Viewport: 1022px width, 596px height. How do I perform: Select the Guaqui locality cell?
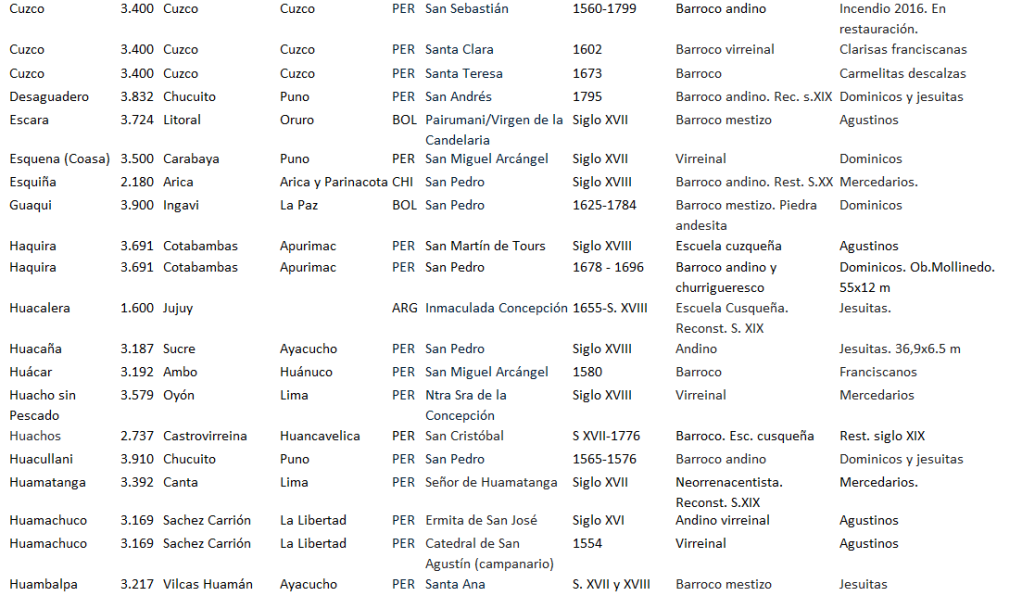point(30,205)
